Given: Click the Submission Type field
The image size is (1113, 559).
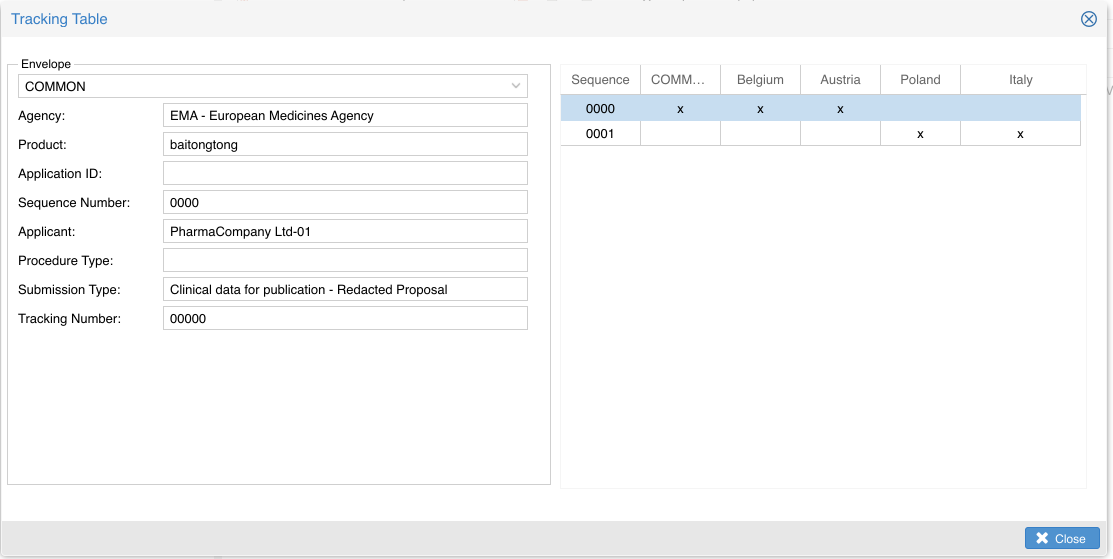Looking at the screenshot, I should pos(345,289).
